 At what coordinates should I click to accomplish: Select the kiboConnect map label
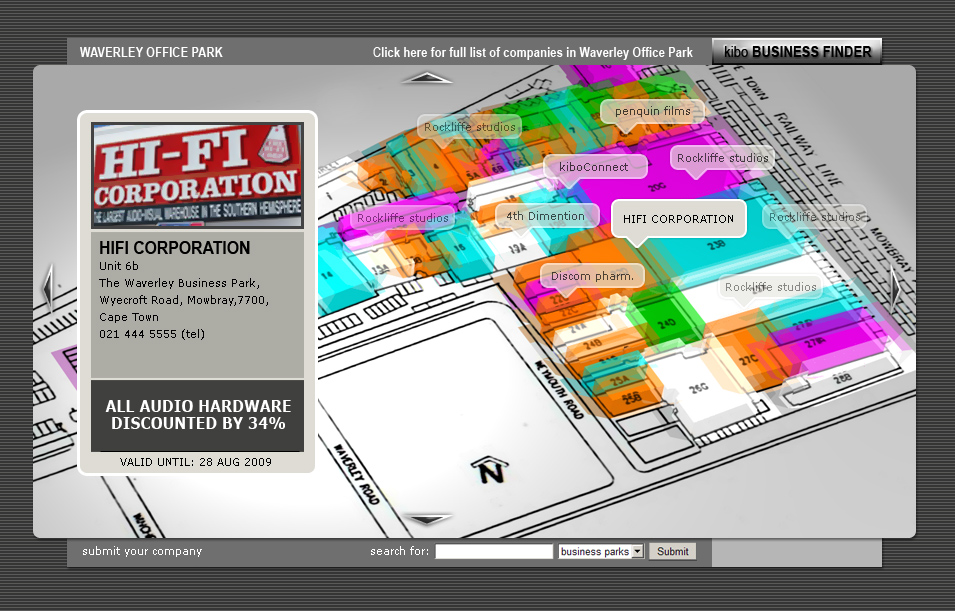pyautogui.click(x=594, y=167)
